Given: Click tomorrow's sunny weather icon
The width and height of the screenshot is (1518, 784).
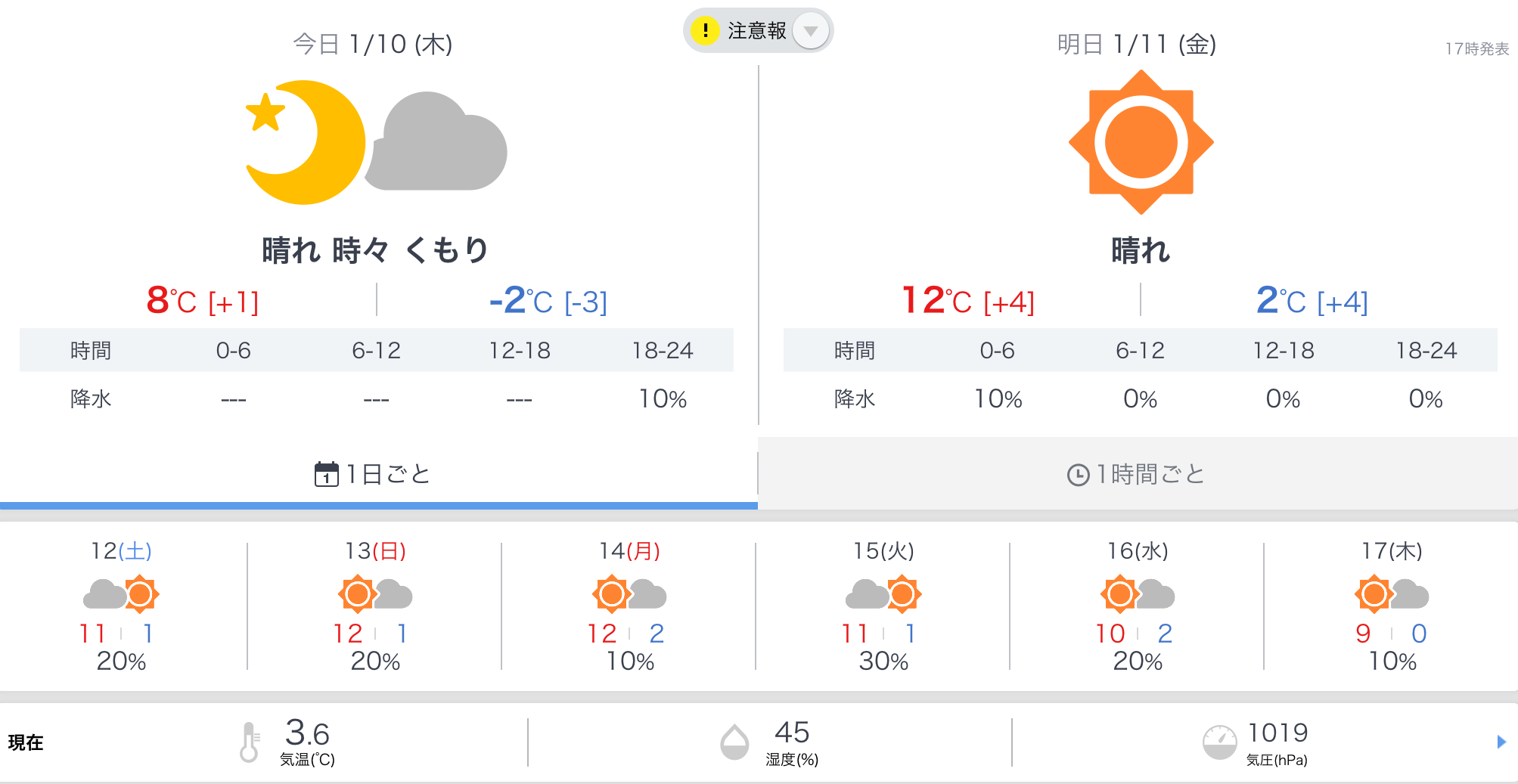Looking at the screenshot, I should point(1141,142).
